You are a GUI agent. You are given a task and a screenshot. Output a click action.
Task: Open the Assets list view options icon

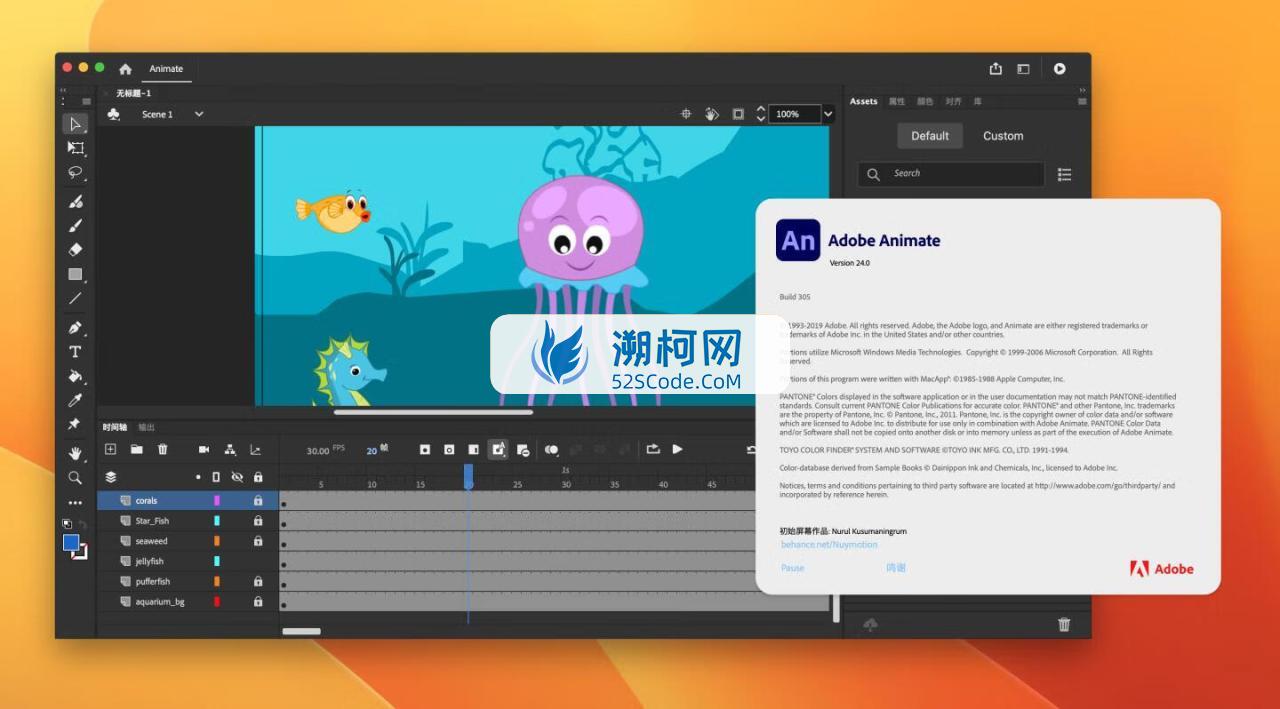point(1064,174)
